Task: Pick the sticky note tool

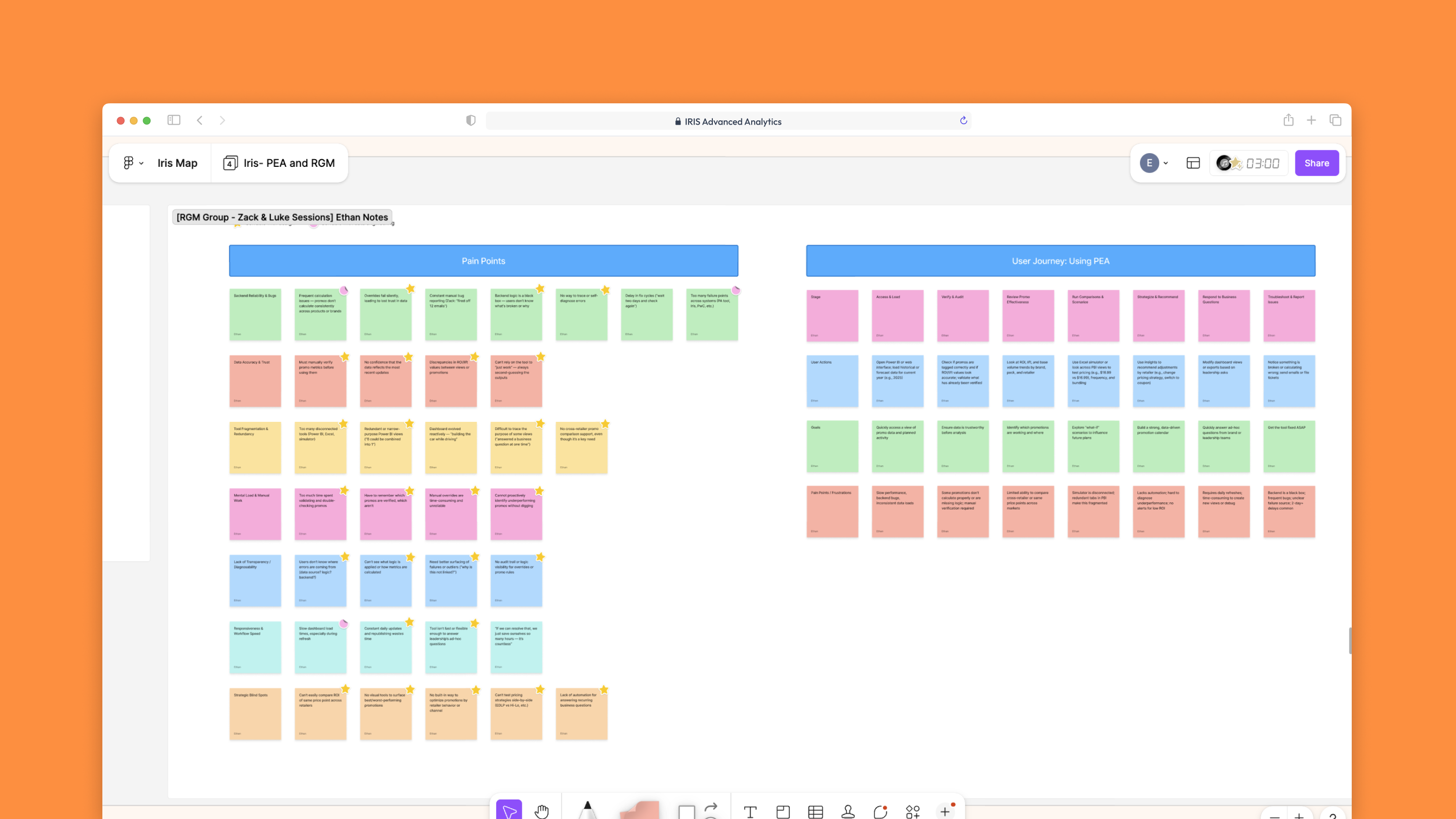Action: coord(640,810)
